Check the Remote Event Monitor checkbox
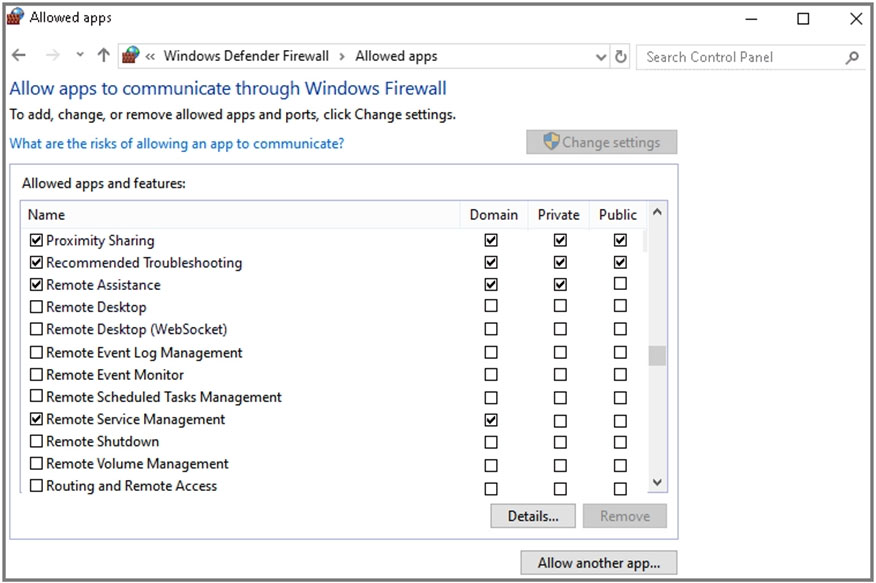876x583 pixels. point(36,374)
